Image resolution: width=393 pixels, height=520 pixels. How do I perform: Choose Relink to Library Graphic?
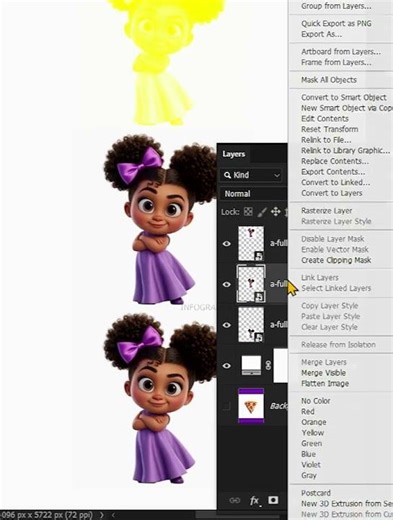tap(345, 151)
